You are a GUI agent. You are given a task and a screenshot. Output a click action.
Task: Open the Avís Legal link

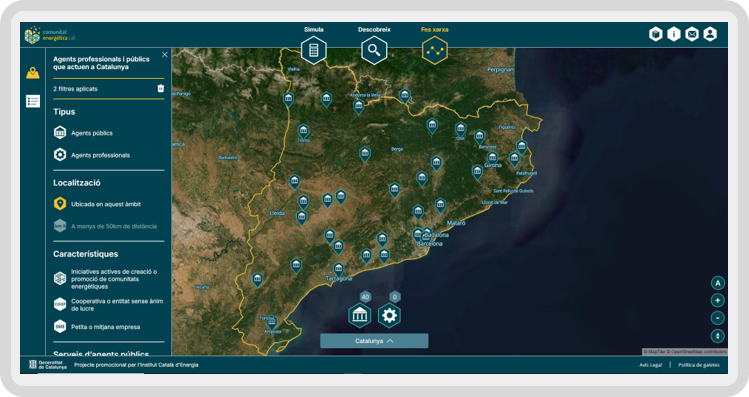(651, 365)
